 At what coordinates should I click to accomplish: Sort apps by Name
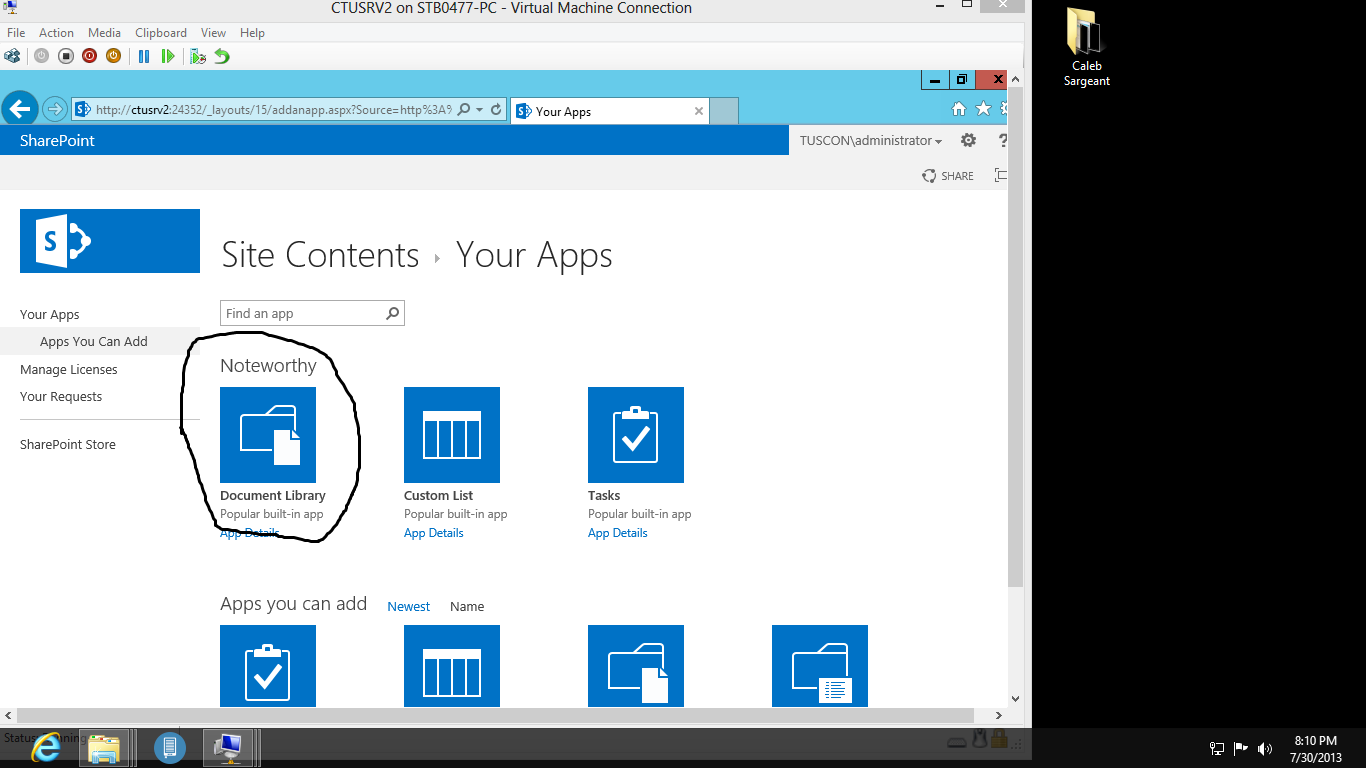pos(467,606)
